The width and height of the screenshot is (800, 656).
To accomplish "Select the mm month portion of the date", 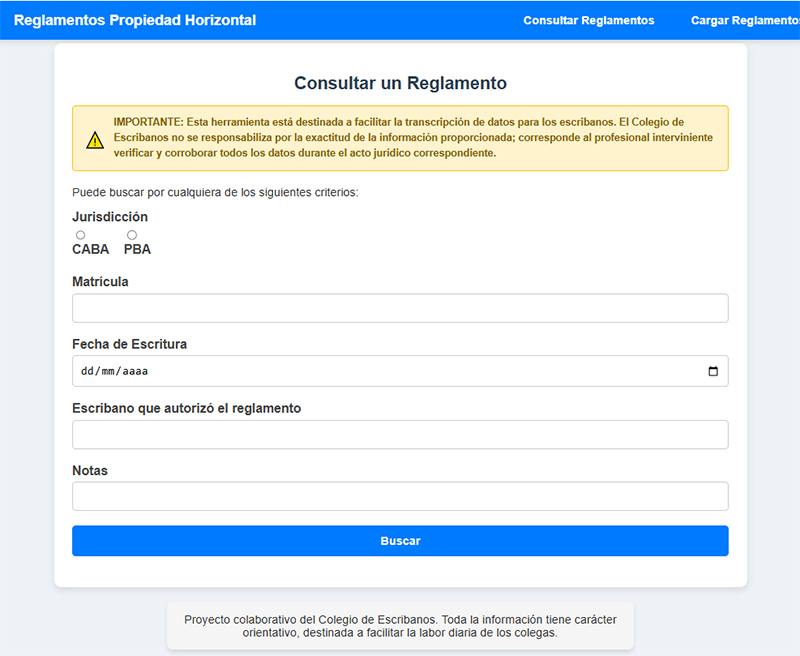I will 108,371.
